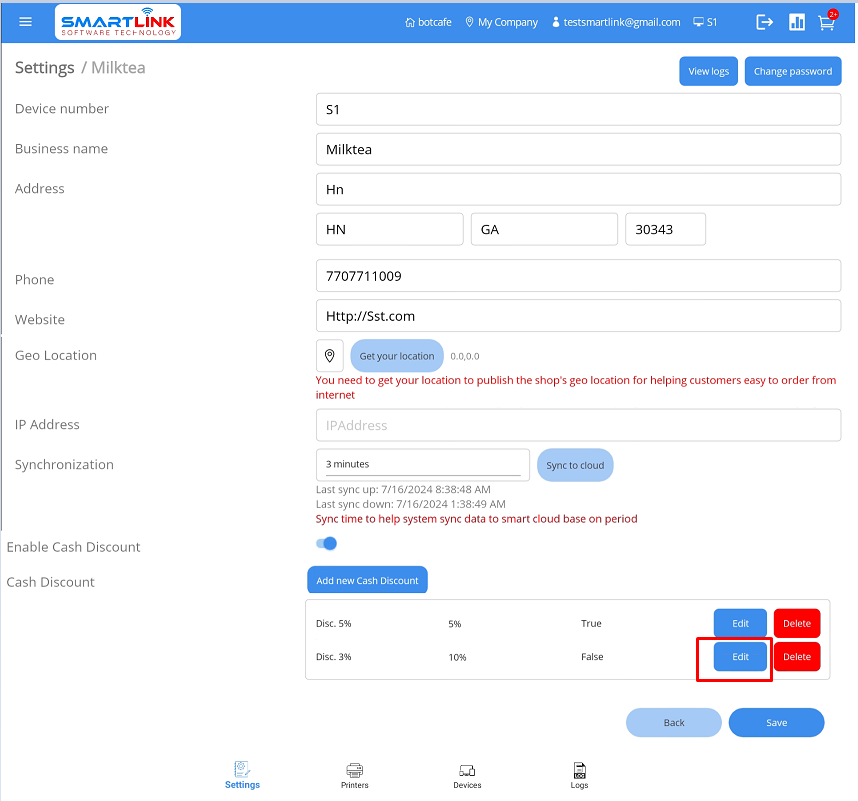858x801 pixels.
Task: Click the IP Address input field
Action: tap(578, 425)
